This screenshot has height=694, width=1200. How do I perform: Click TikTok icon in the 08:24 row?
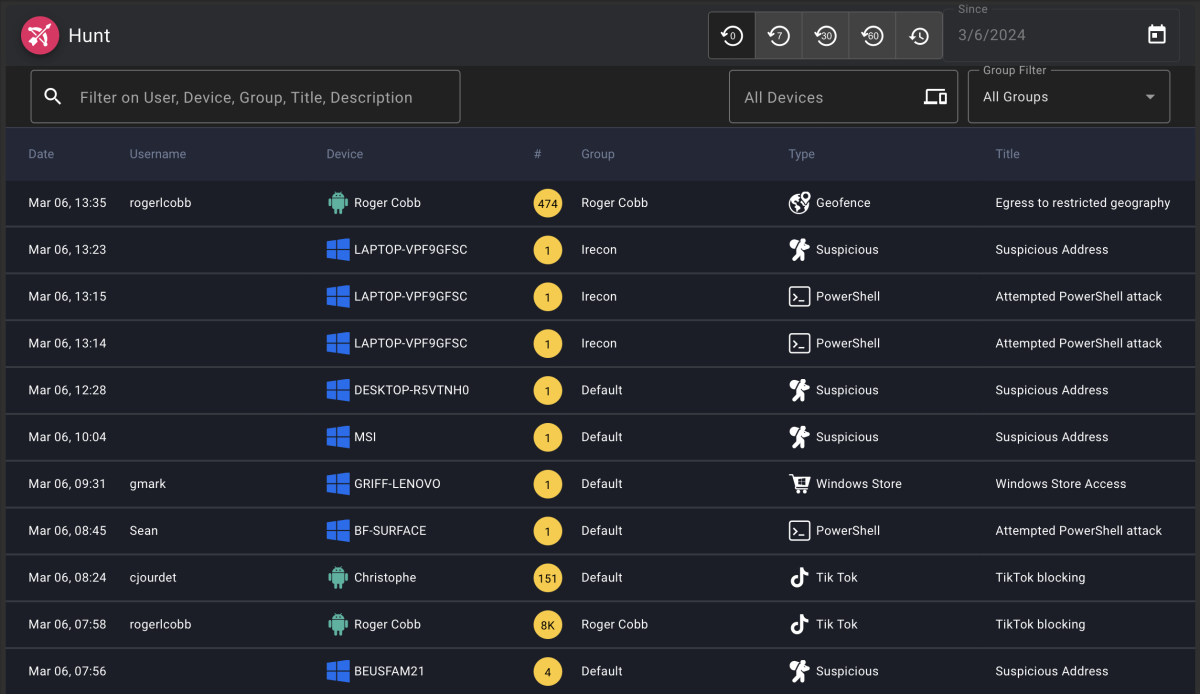click(799, 577)
